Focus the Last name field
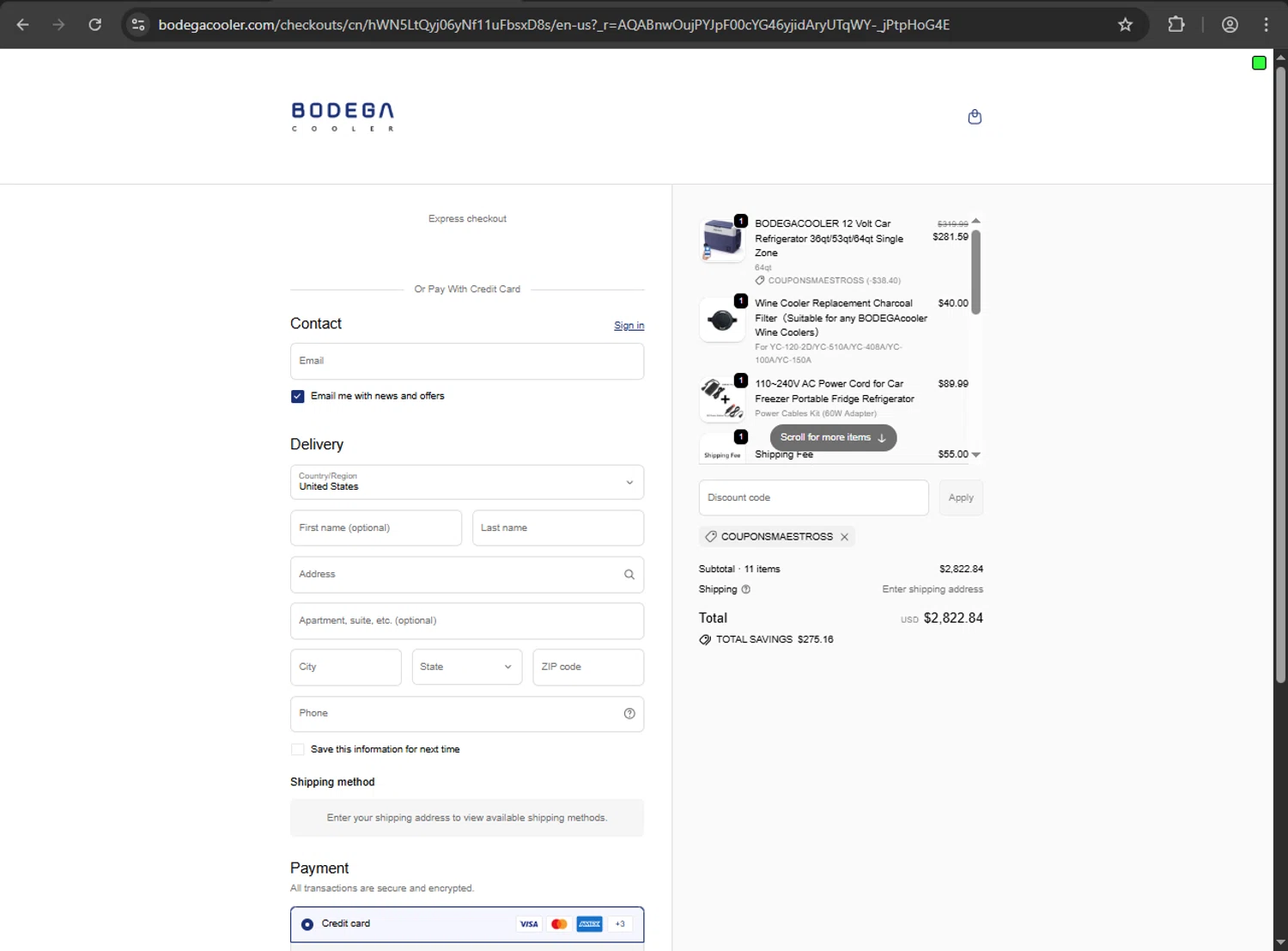 click(x=558, y=528)
